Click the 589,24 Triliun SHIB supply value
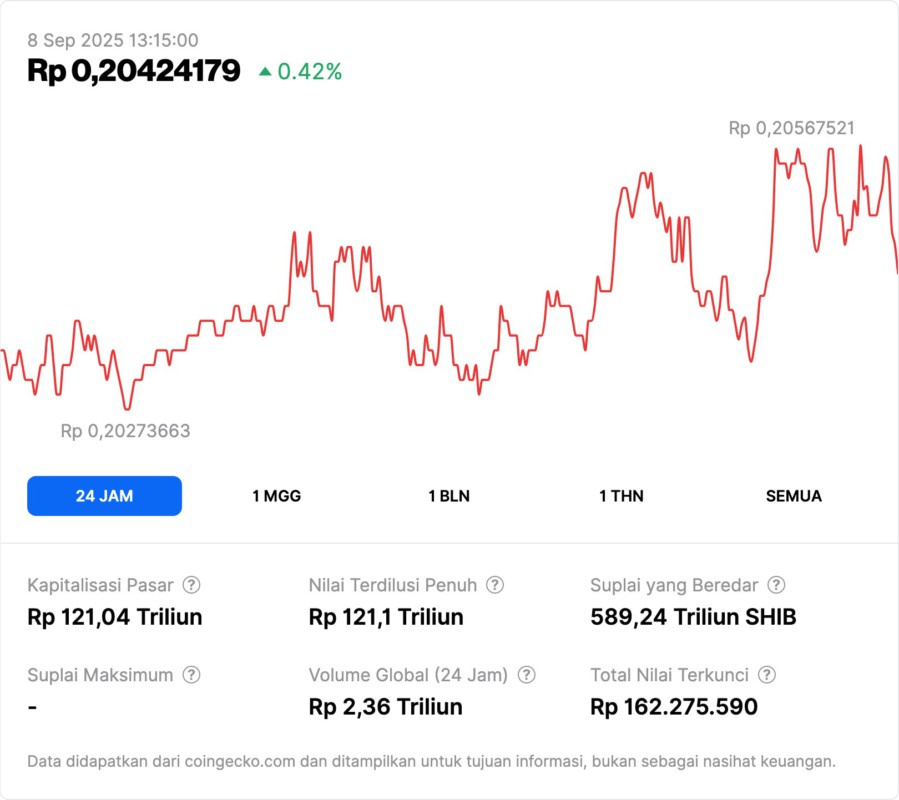This screenshot has width=899, height=800. pyautogui.click(x=693, y=617)
